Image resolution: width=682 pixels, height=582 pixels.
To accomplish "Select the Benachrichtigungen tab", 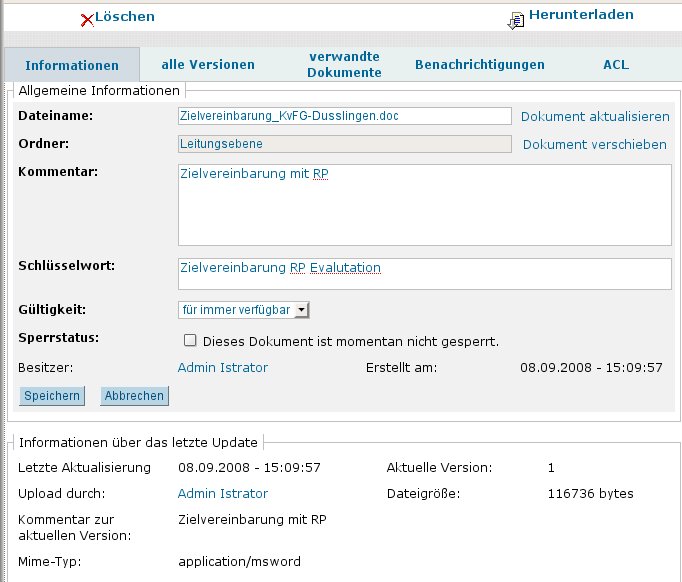I will (480, 65).
